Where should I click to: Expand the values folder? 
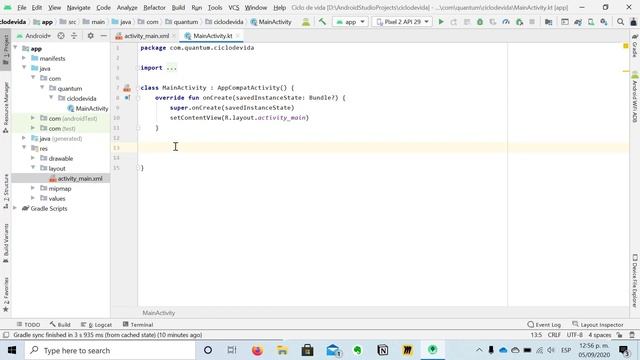click(x=33, y=198)
